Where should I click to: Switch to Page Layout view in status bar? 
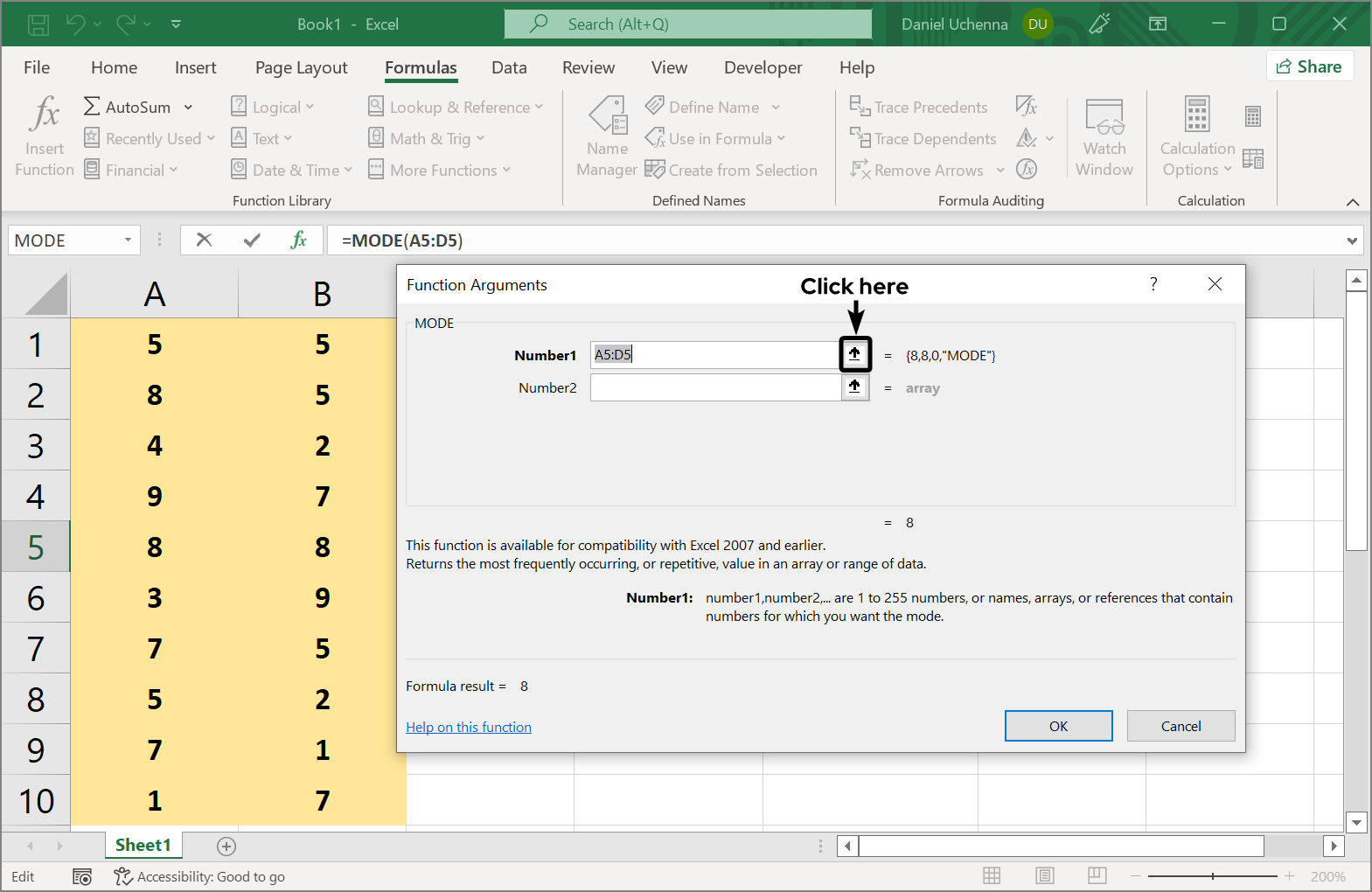pos(1044,876)
